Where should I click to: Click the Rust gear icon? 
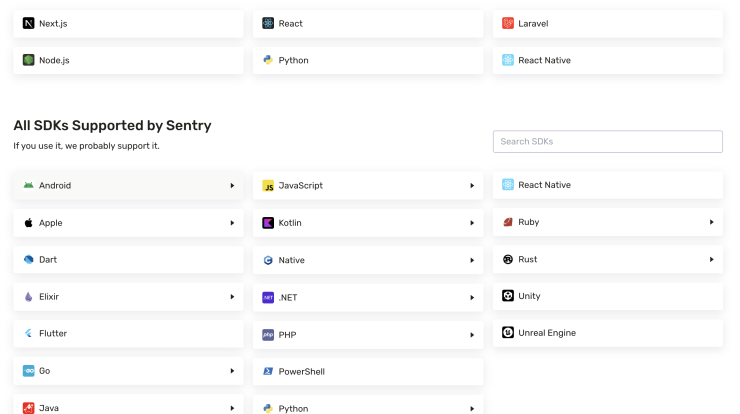pyautogui.click(x=508, y=259)
